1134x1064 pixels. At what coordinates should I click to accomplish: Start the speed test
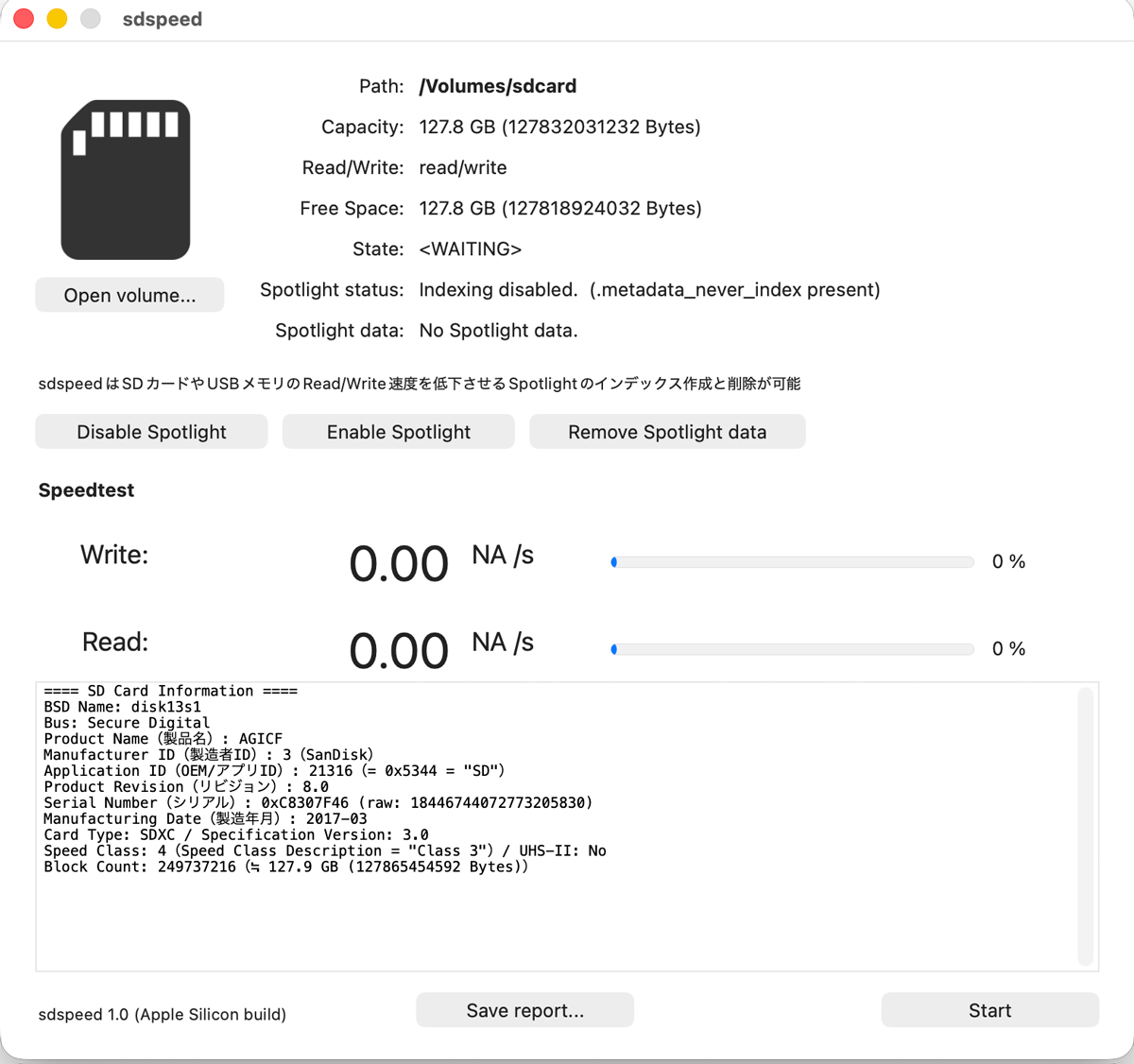[x=989, y=1010]
